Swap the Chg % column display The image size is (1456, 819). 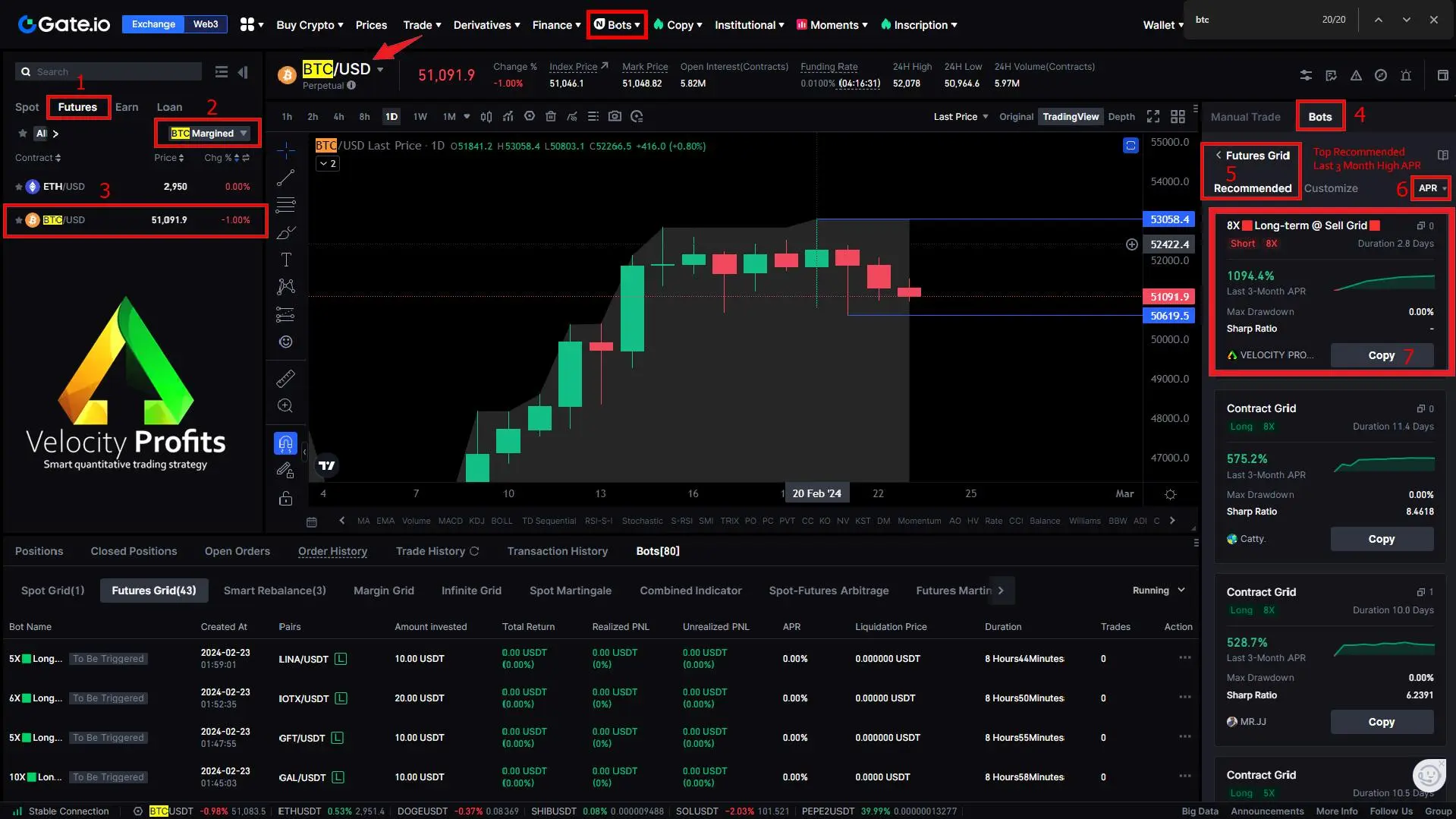pos(246,158)
